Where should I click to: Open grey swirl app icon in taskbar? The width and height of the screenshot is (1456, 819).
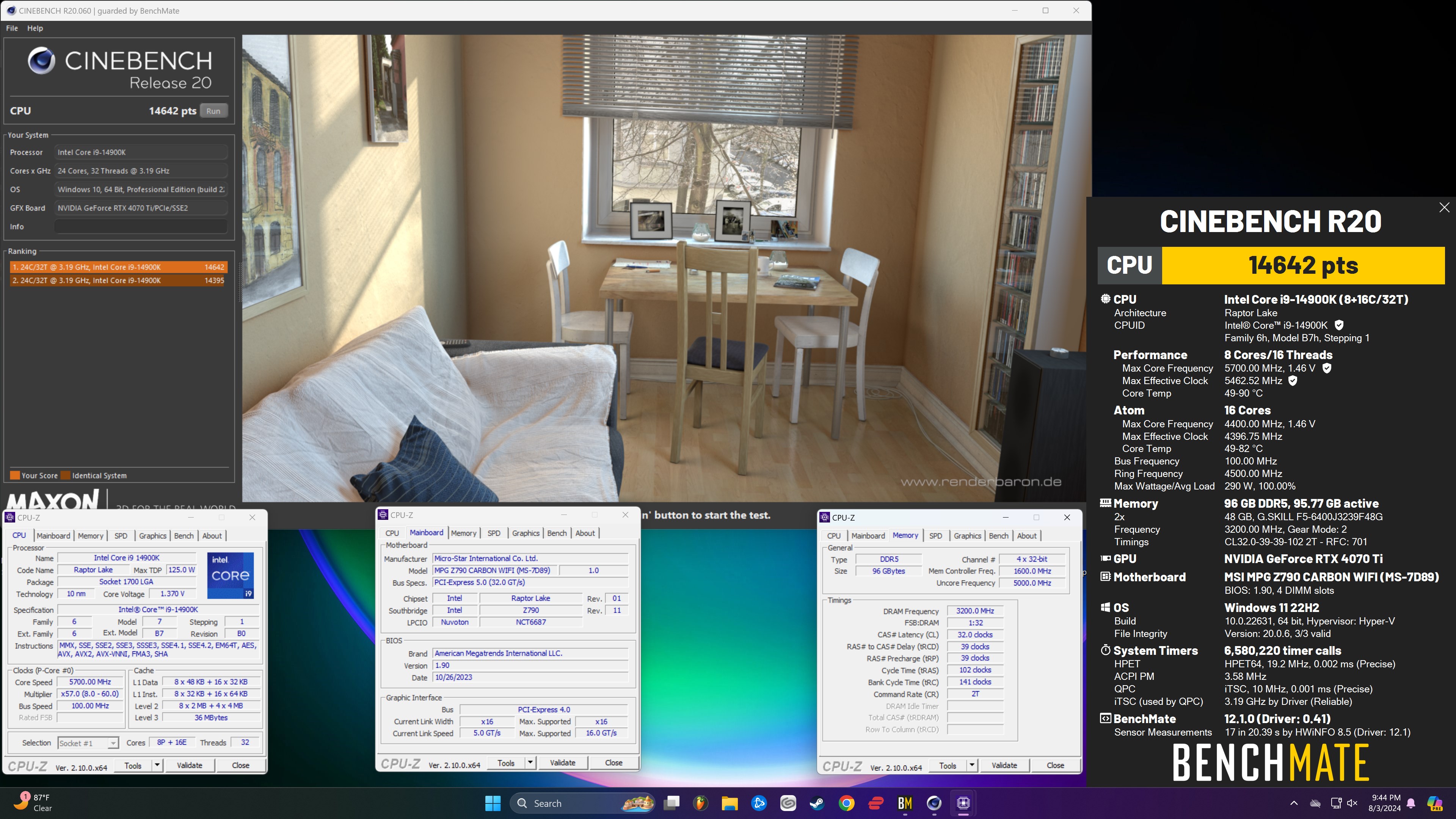point(788,803)
